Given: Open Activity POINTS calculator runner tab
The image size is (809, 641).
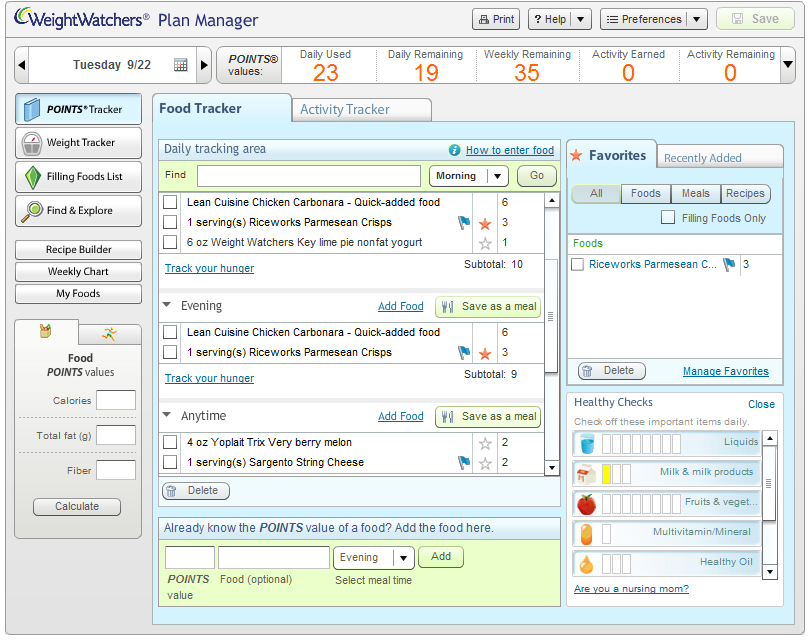Looking at the screenshot, I should pos(109,334).
